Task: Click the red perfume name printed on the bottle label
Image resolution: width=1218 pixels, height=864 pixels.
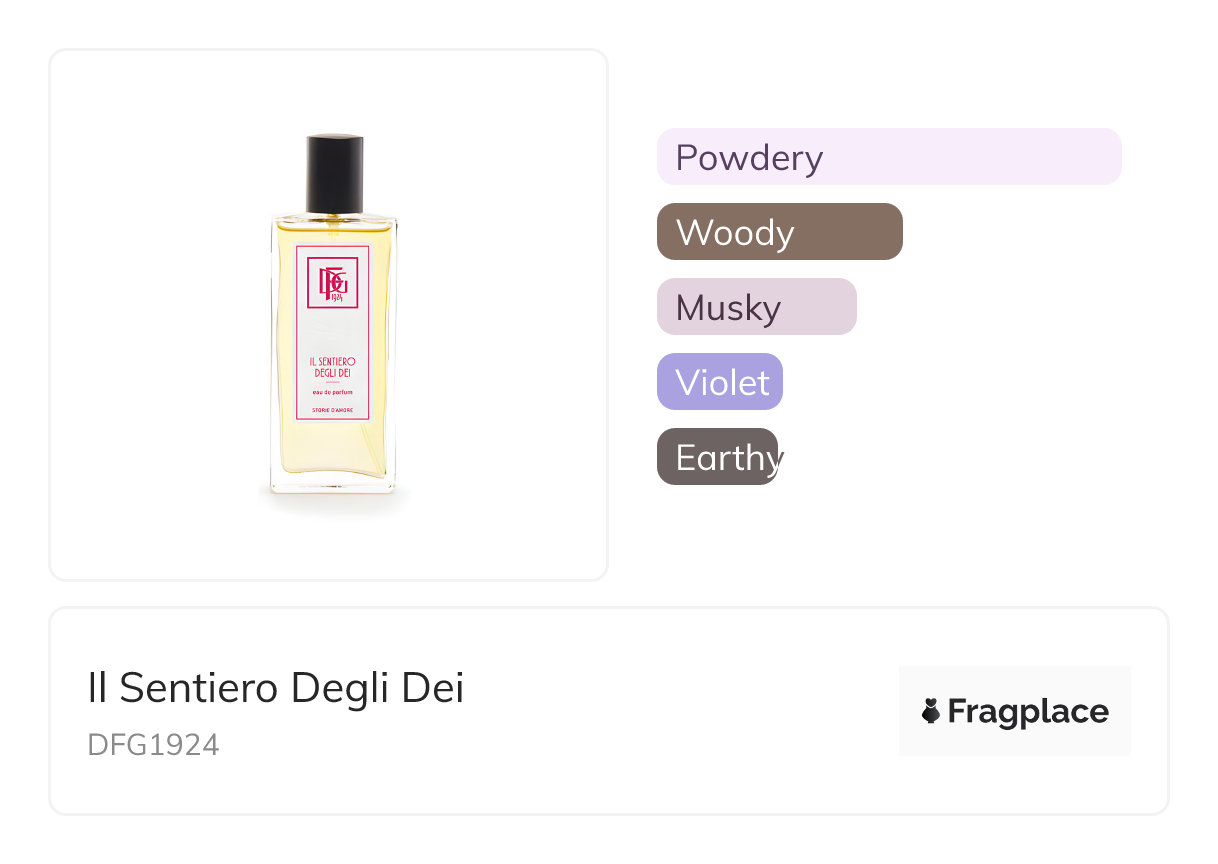Action: pyautogui.click(x=334, y=366)
